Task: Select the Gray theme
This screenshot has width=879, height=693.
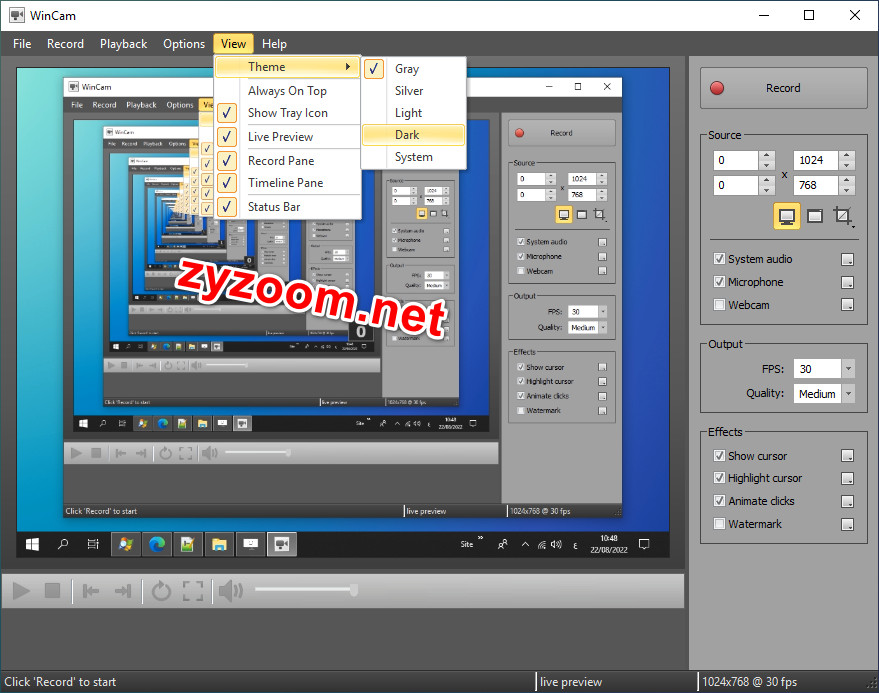Action: [x=414, y=69]
